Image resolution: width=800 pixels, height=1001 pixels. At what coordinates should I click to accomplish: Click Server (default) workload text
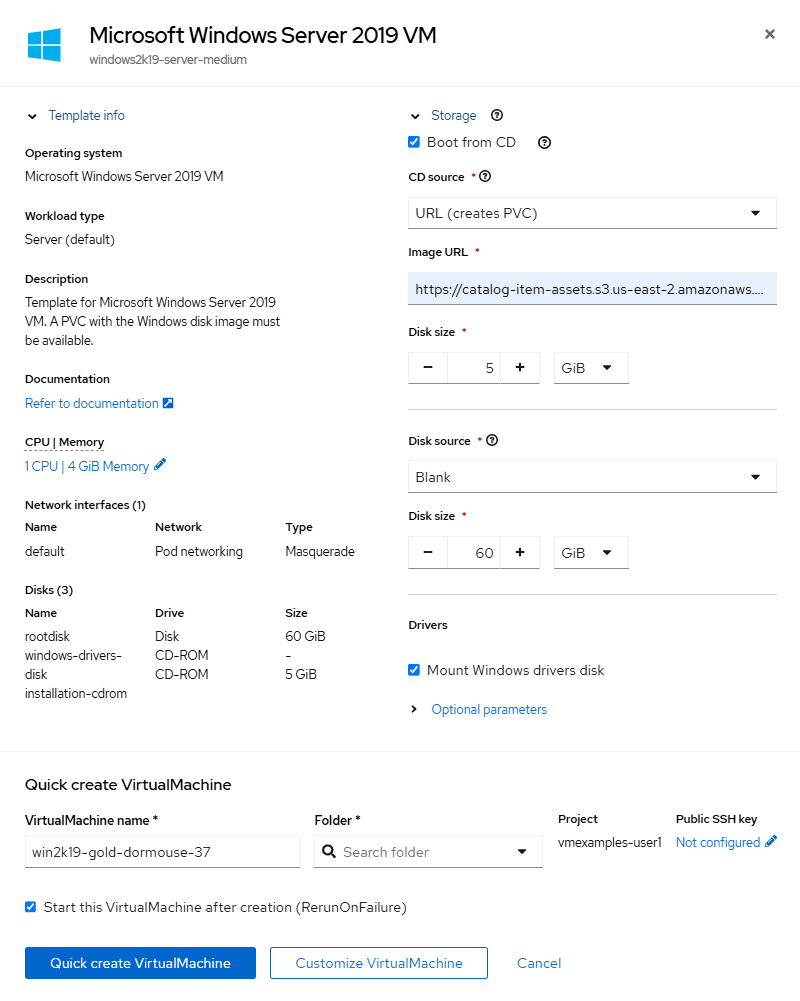tap(70, 239)
